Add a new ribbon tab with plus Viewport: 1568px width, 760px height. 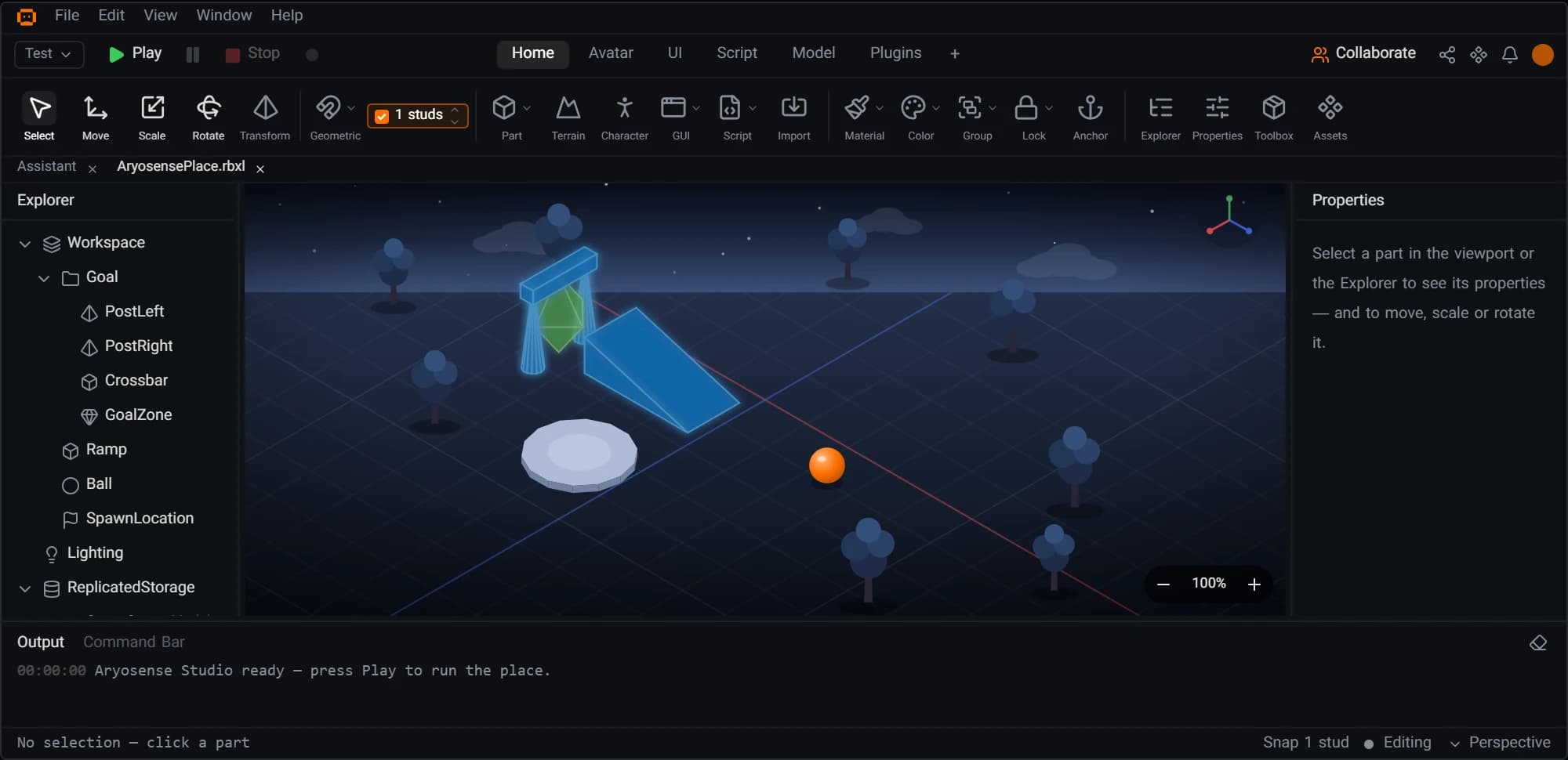click(955, 53)
